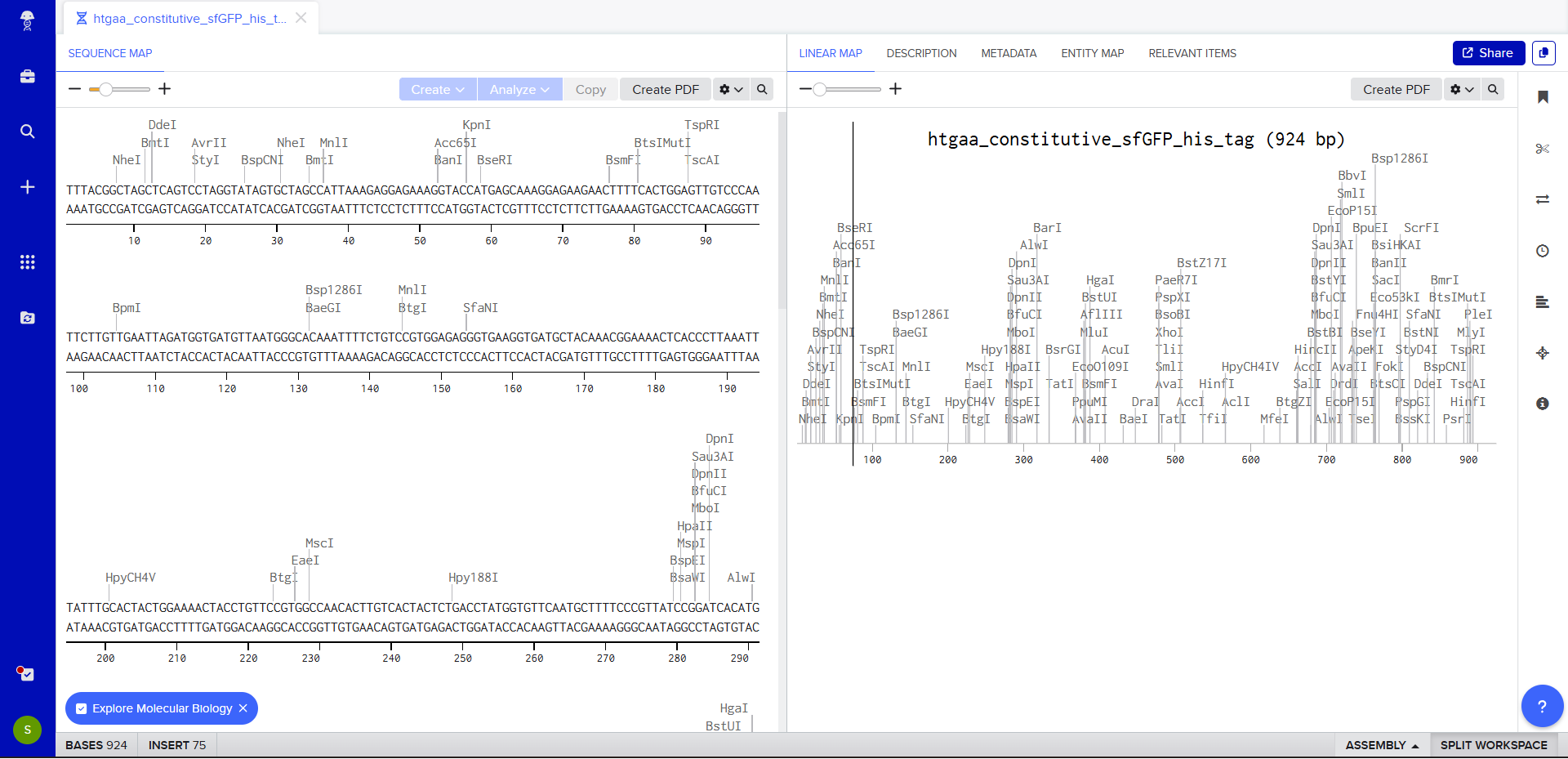
Task: Open the Projects briefcase icon in sidebar
Action: (x=27, y=77)
